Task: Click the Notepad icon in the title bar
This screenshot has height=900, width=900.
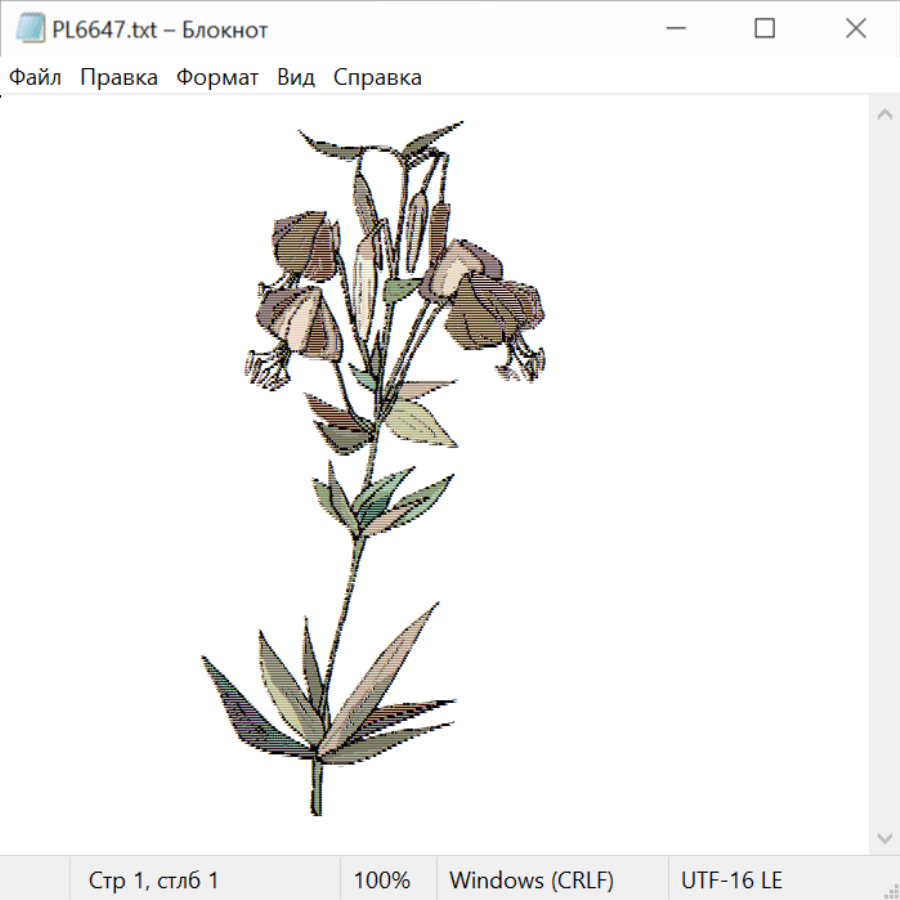Action: click(x=30, y=29)
